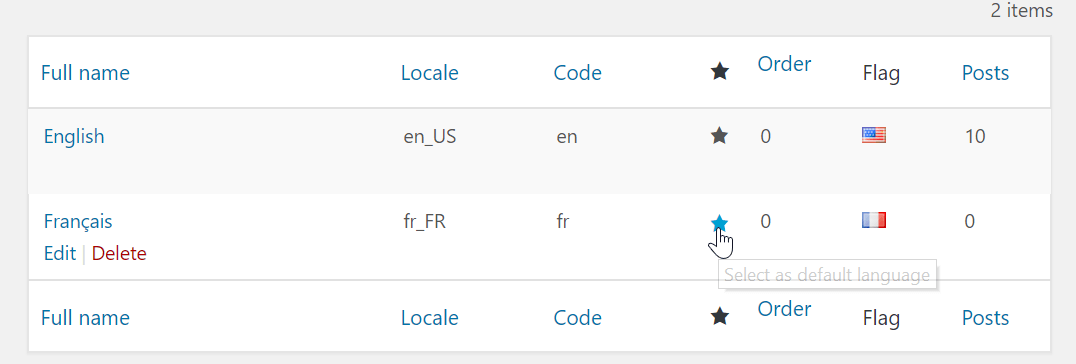Click the gray star in English row
The height and width of the screenshot is (364, 1076).
click(x=719, y=135)
